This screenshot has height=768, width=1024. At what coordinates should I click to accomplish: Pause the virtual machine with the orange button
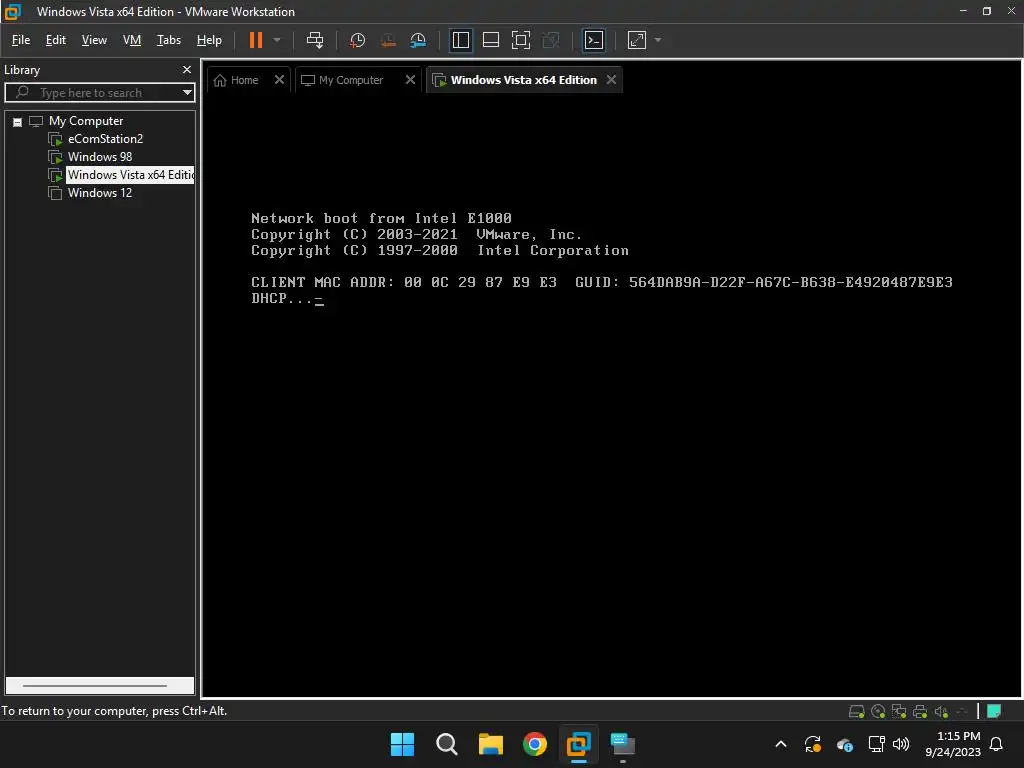click(x=255, y=40)
